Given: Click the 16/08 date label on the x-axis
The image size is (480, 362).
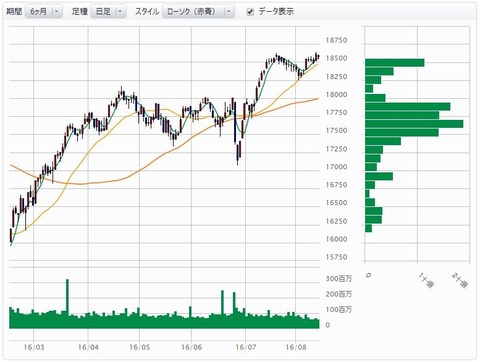Looking at the screenshot, I should (296, 347).
